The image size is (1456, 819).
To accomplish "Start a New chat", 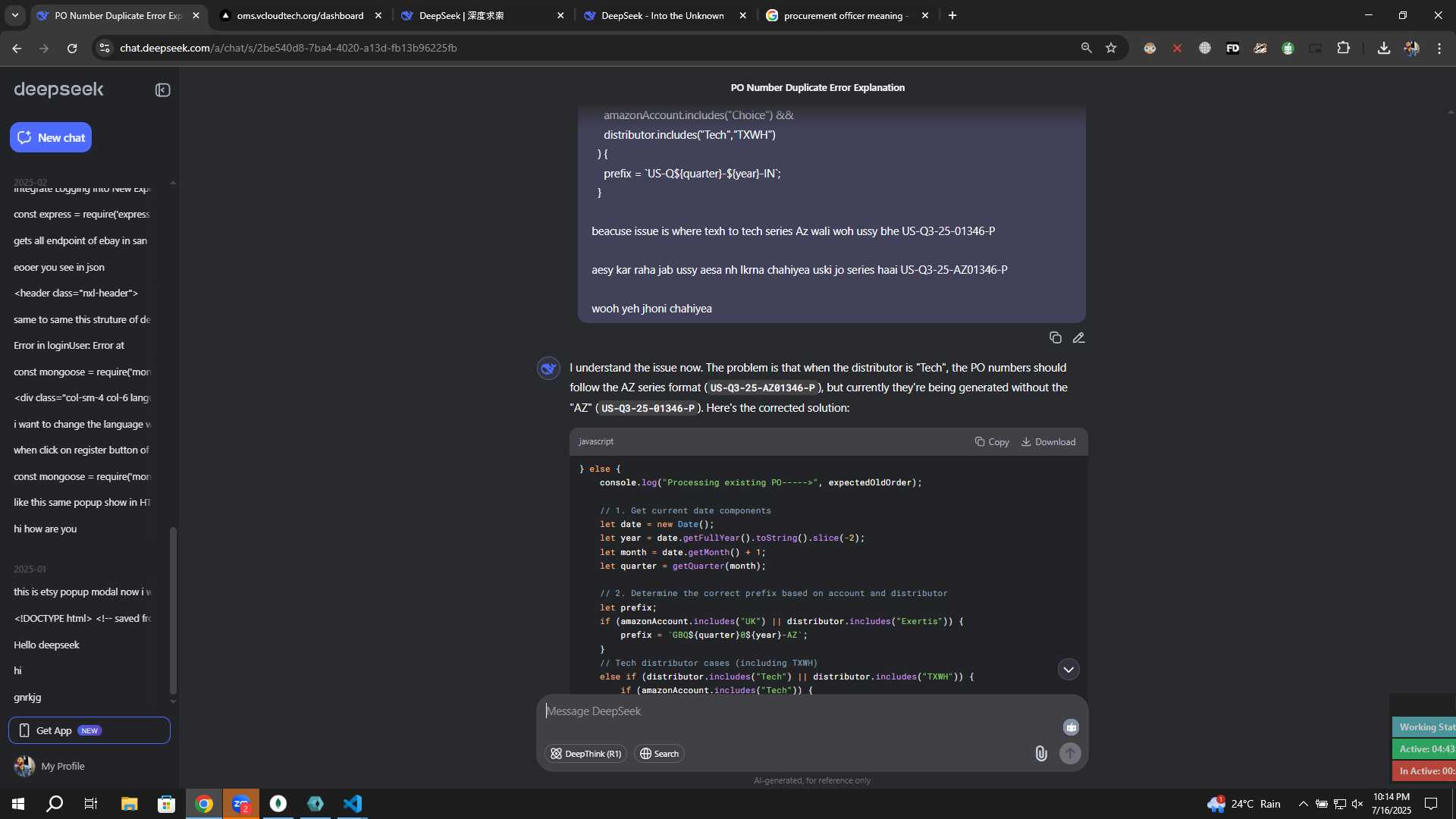I will pos(51,137).
